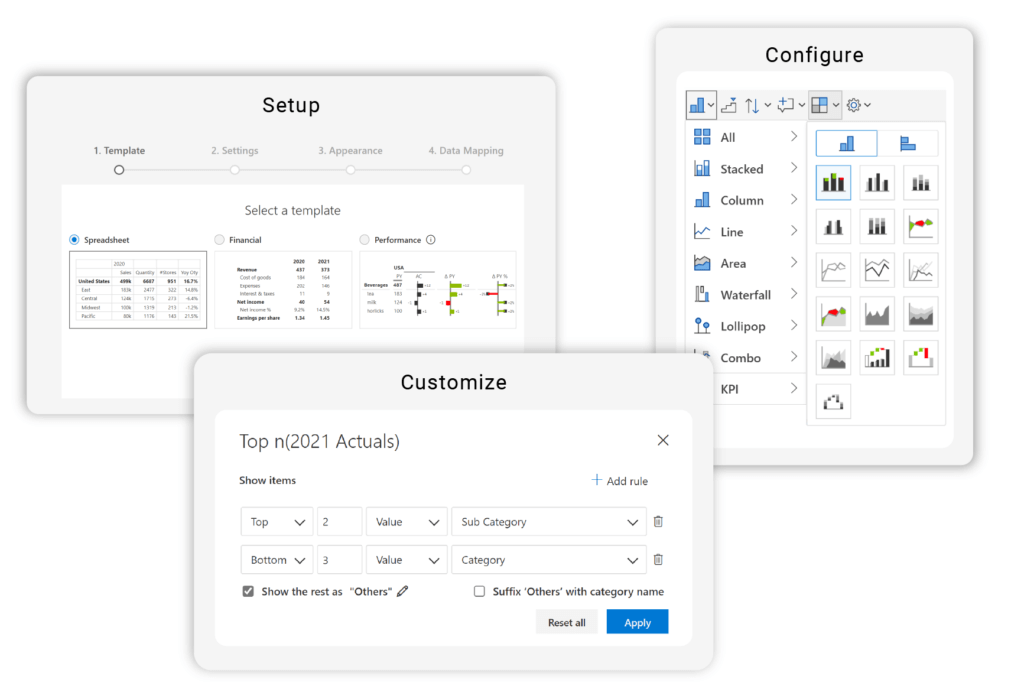
Task: Apply the Top n rules
Action: coord(637,621)
